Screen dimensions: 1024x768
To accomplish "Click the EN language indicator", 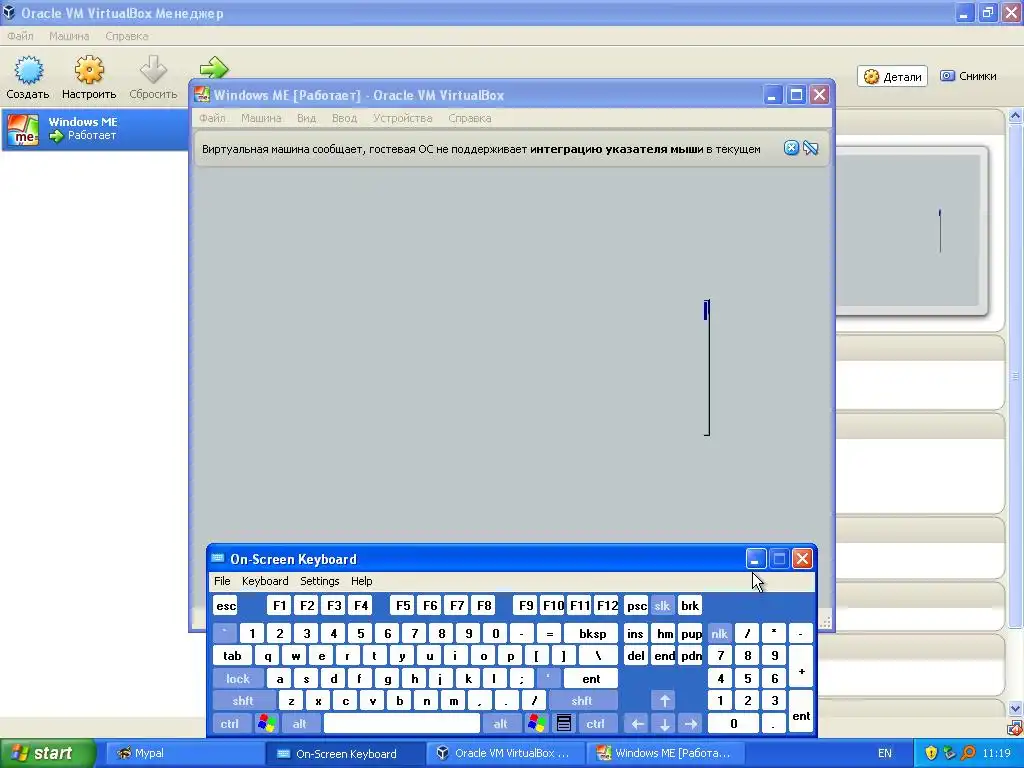I will (x=884, y=753).
